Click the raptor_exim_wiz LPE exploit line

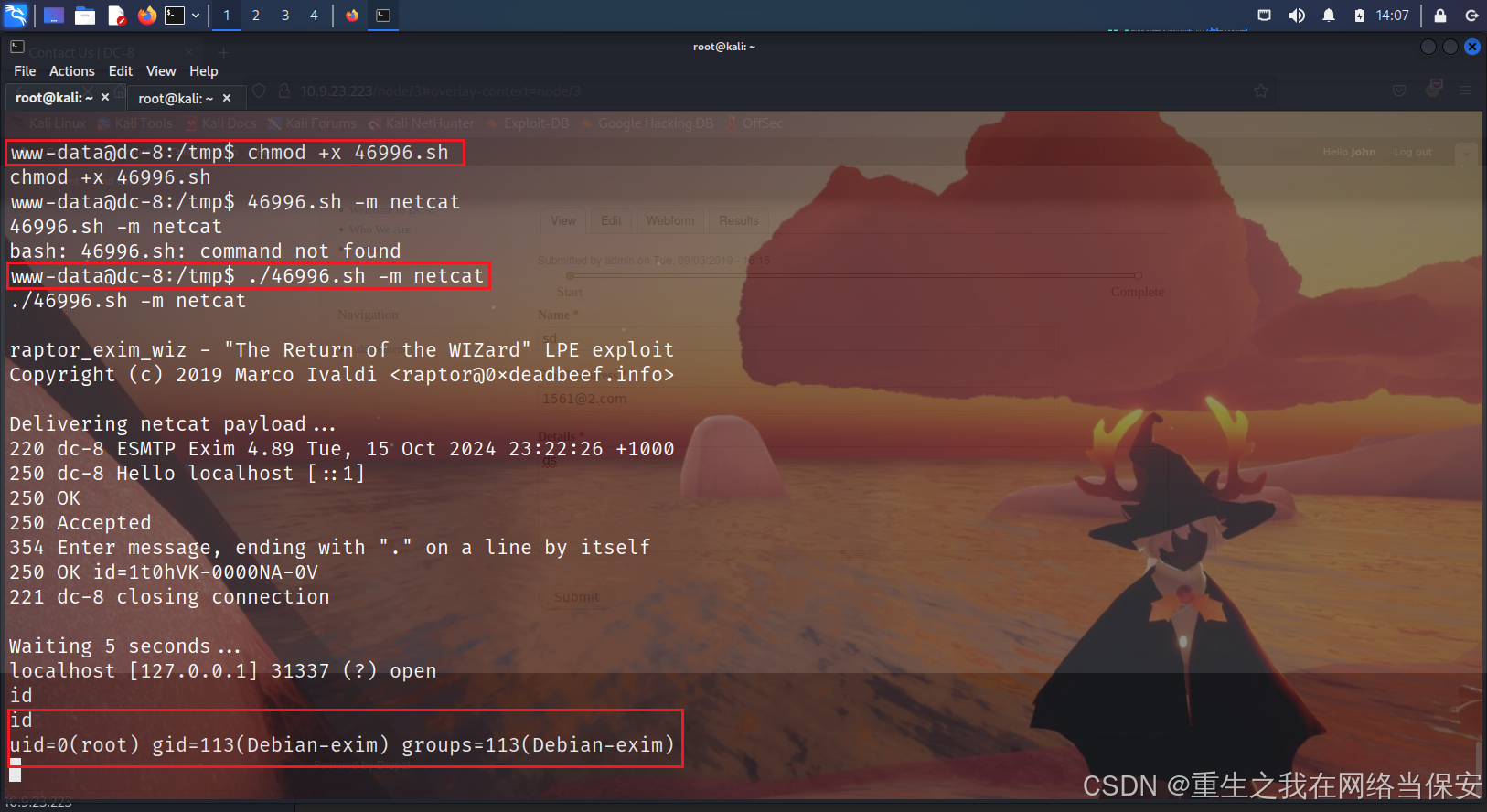[341, 349]
